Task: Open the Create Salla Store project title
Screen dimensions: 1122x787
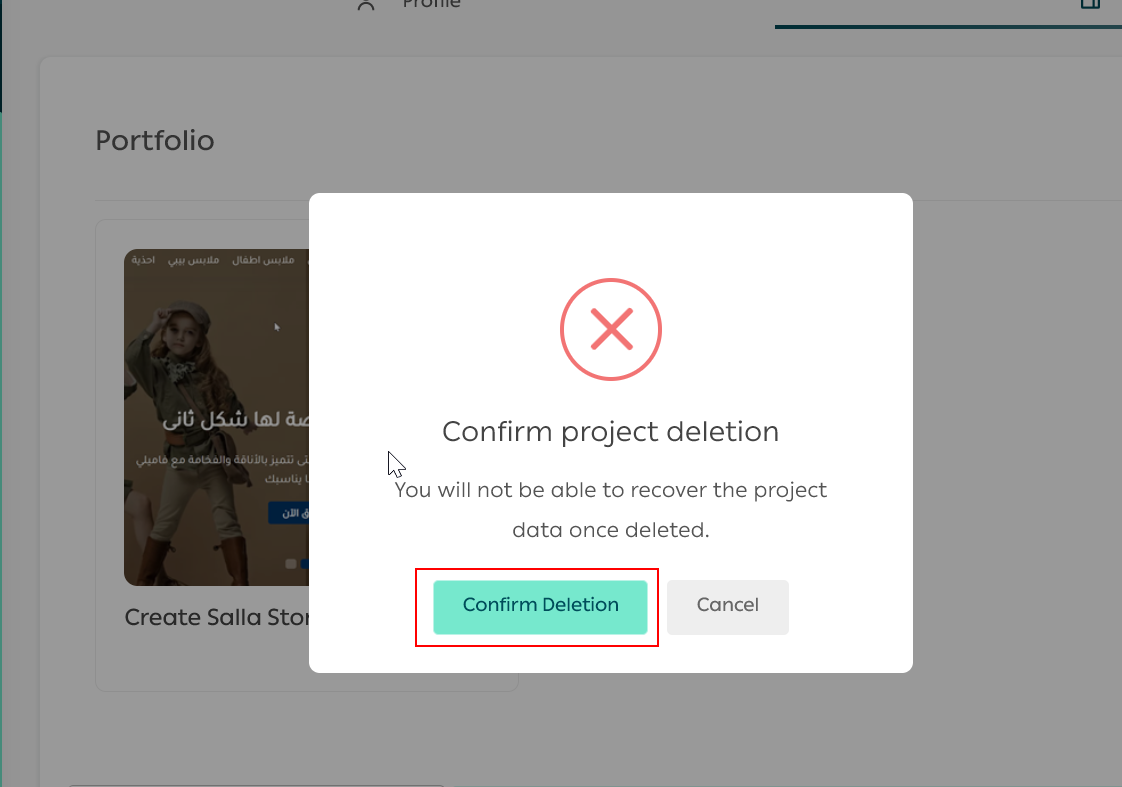Action: point(216,618)
